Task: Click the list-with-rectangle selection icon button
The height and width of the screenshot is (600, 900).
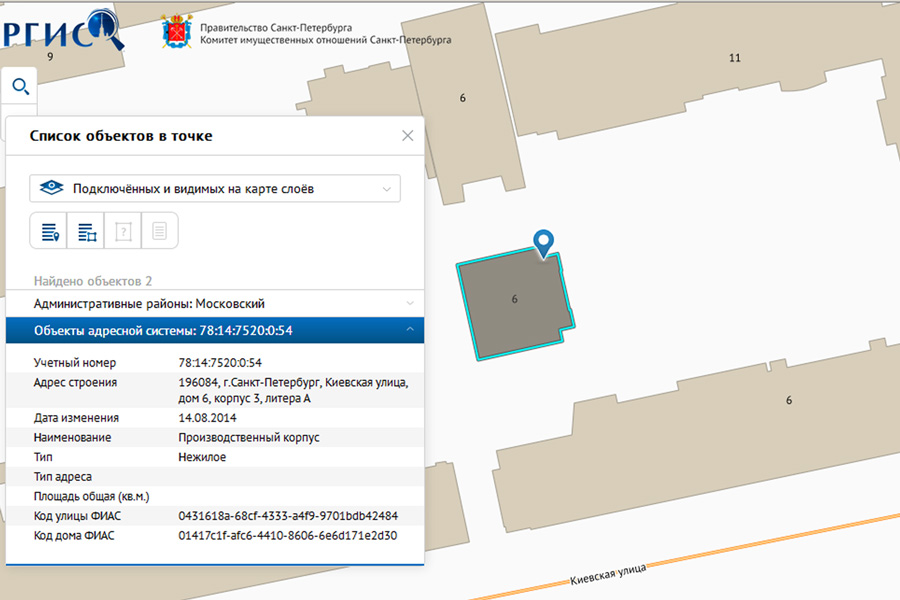Action: coord(86,231)
